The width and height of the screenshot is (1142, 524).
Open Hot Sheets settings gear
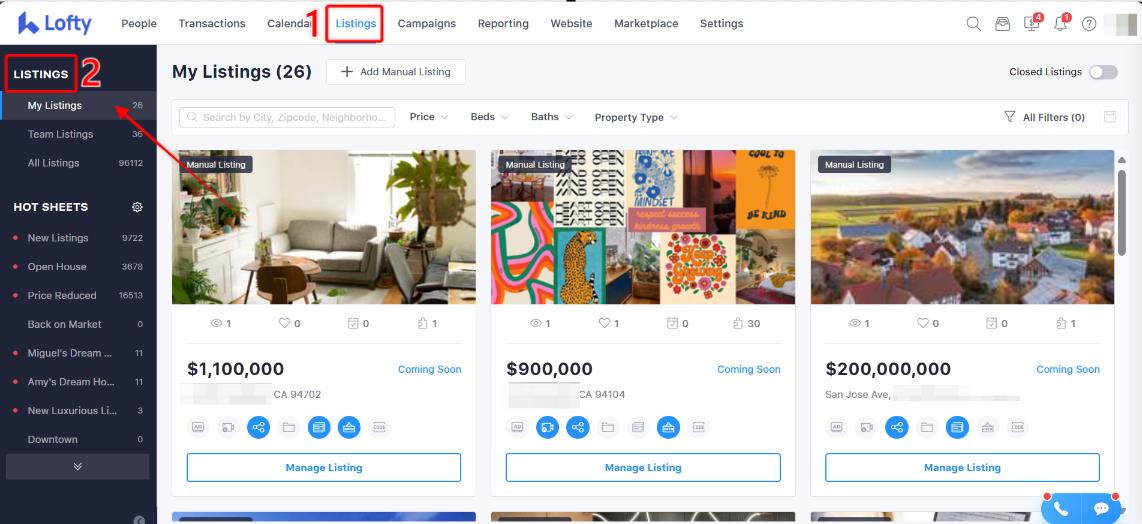[137, 207]
